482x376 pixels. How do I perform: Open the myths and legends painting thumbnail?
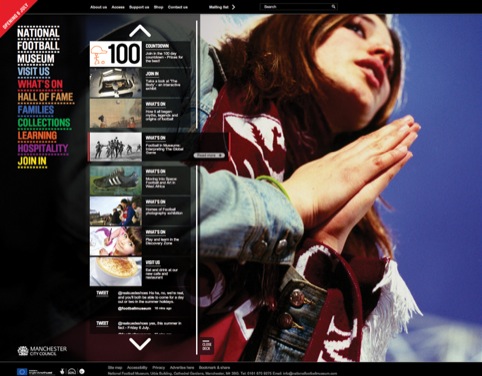point(116,114)
